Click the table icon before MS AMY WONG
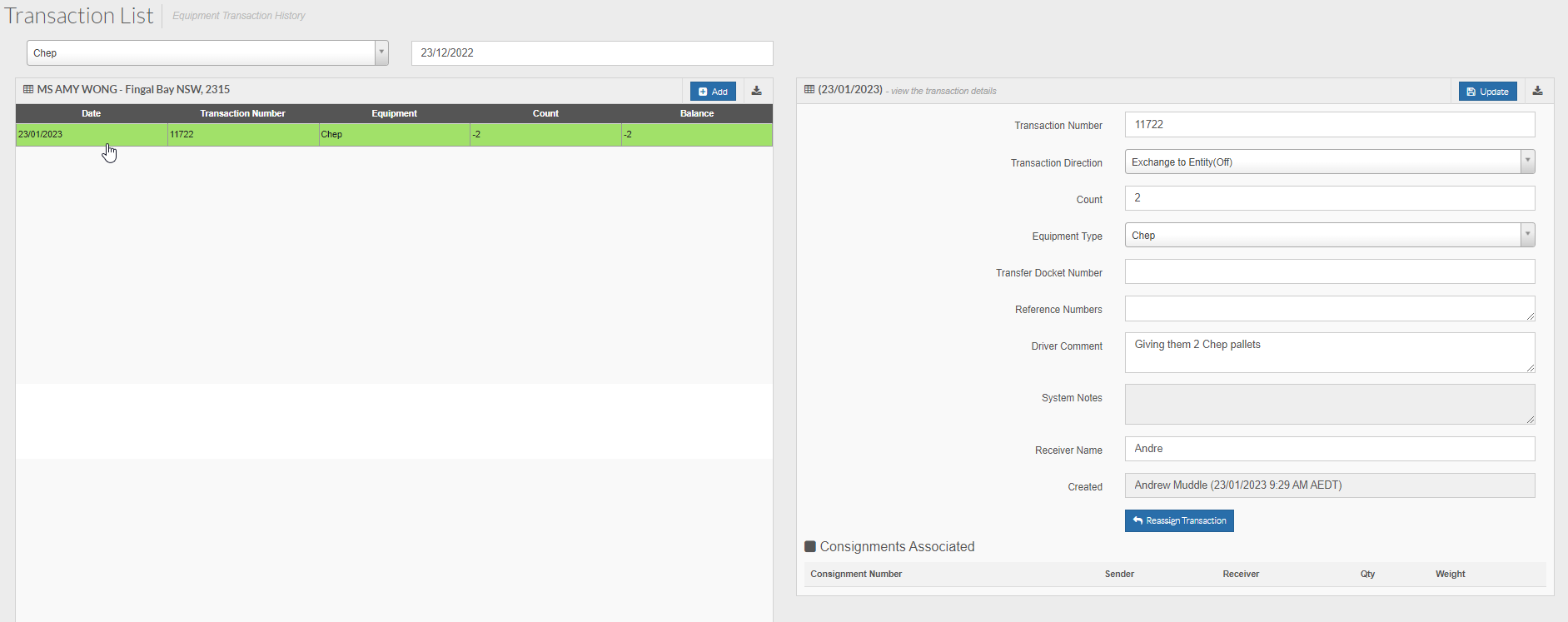1568x622 pixels. coord(28,89)
